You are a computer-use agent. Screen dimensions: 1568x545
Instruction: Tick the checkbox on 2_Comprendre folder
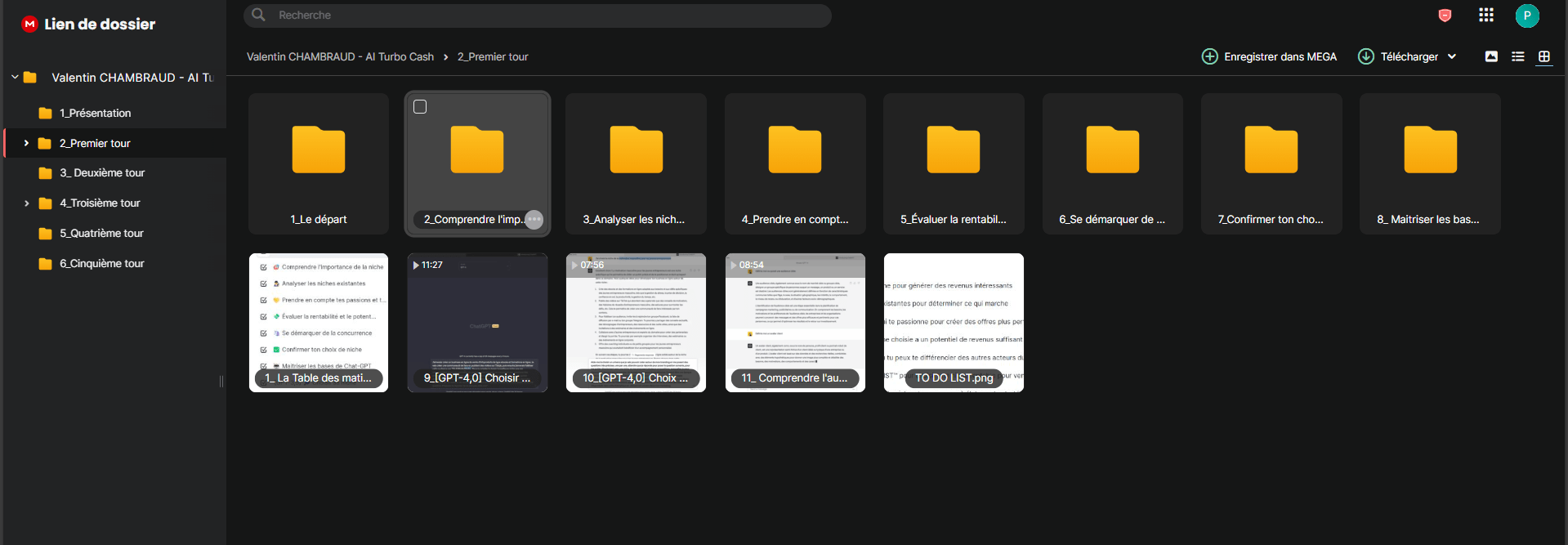(x=420, y=107)
